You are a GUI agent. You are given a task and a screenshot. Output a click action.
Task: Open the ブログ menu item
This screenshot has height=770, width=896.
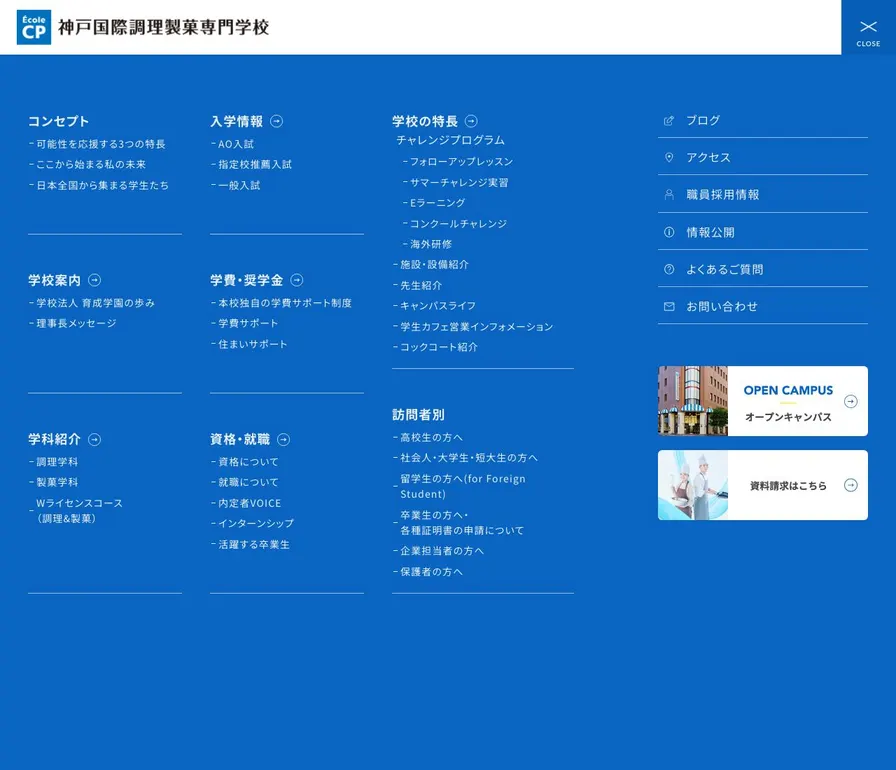[x=763, y=121]
